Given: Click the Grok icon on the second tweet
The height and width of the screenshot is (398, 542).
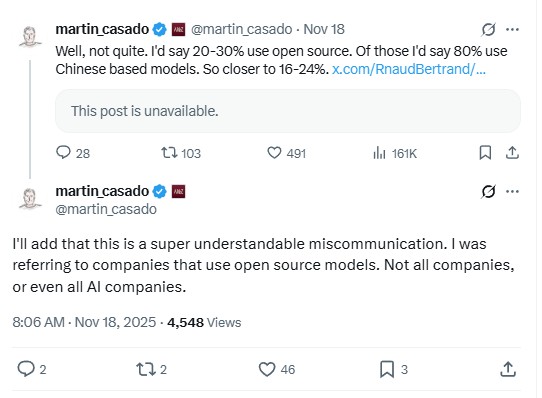Looking at the screenshot, I should (x=488, y=191).
